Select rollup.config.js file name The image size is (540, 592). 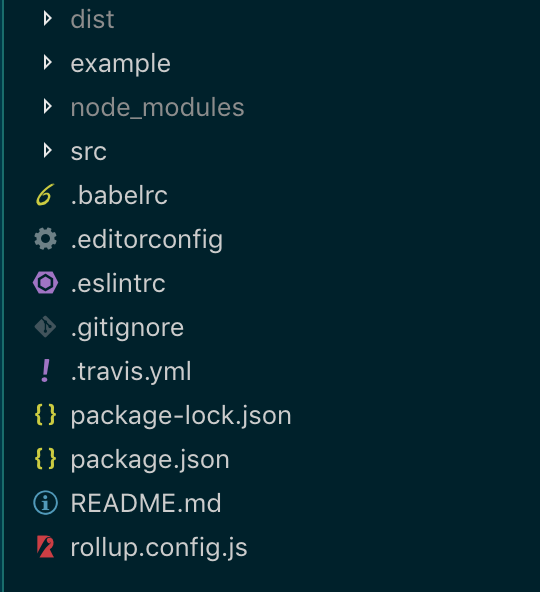[159, 547]
